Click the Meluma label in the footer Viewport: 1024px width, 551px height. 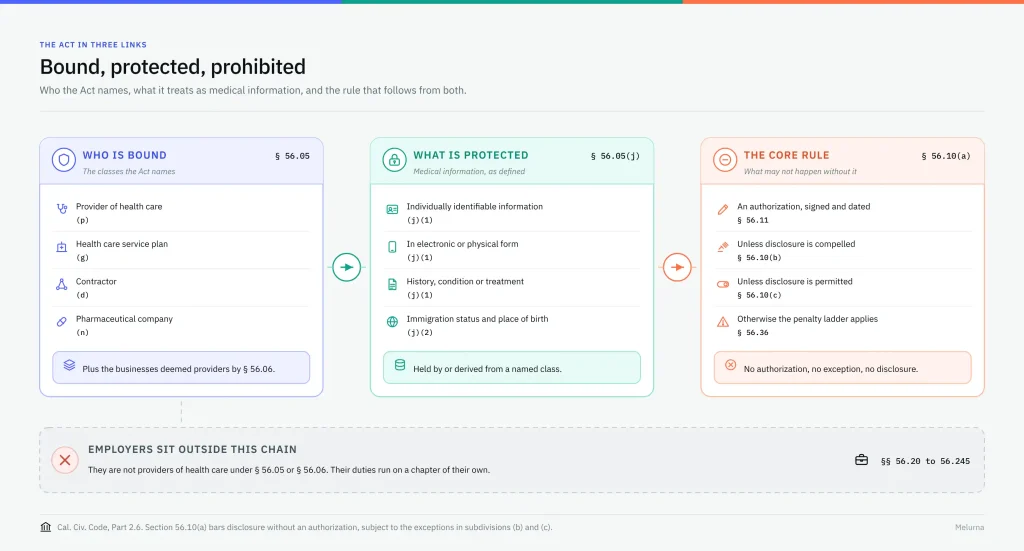coord(969,527)
